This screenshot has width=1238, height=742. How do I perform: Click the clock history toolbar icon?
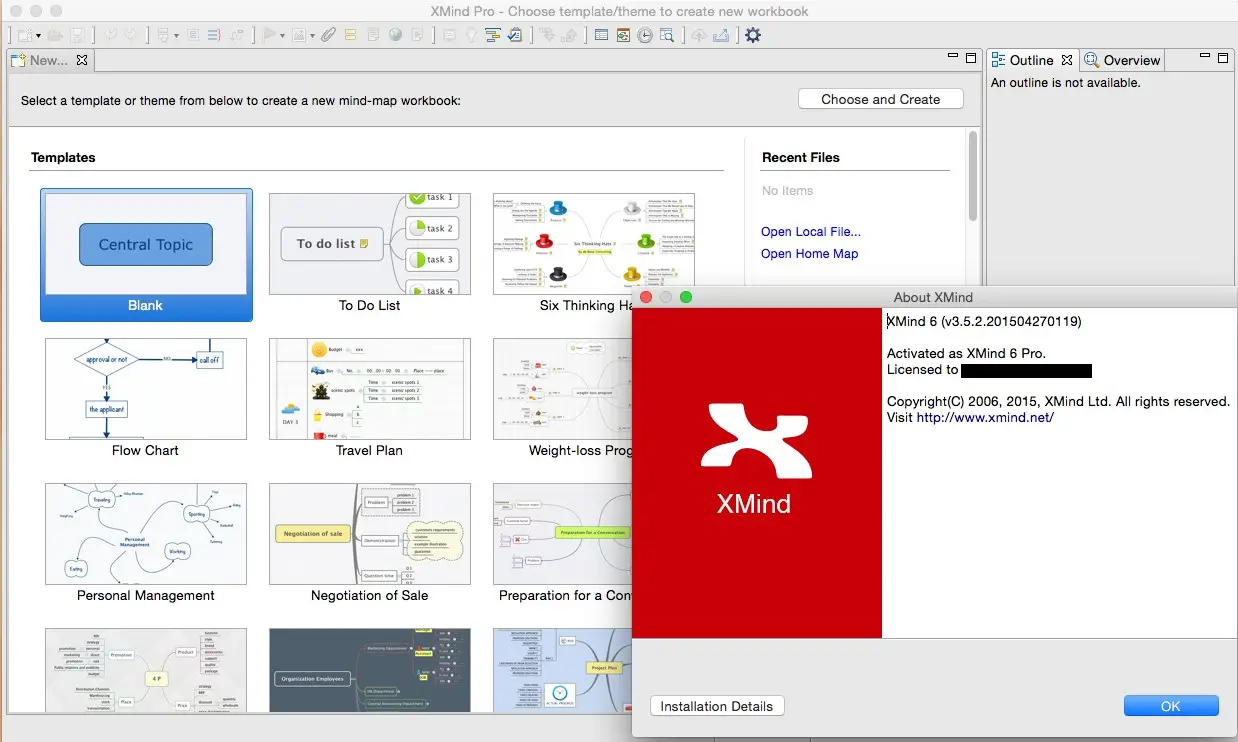coord(645,35)
